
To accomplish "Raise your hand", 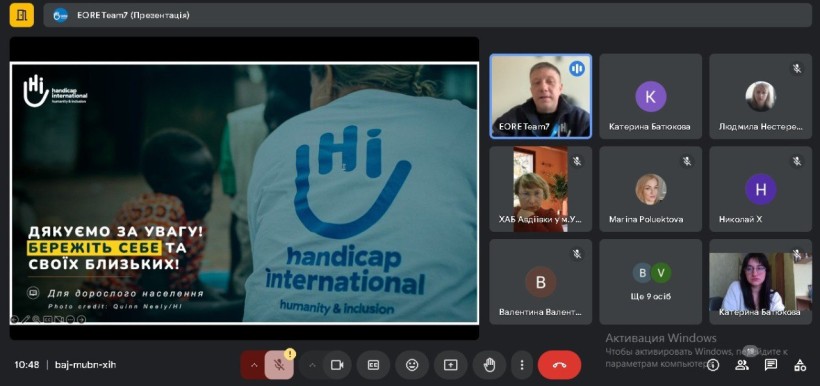I will 489,365.
